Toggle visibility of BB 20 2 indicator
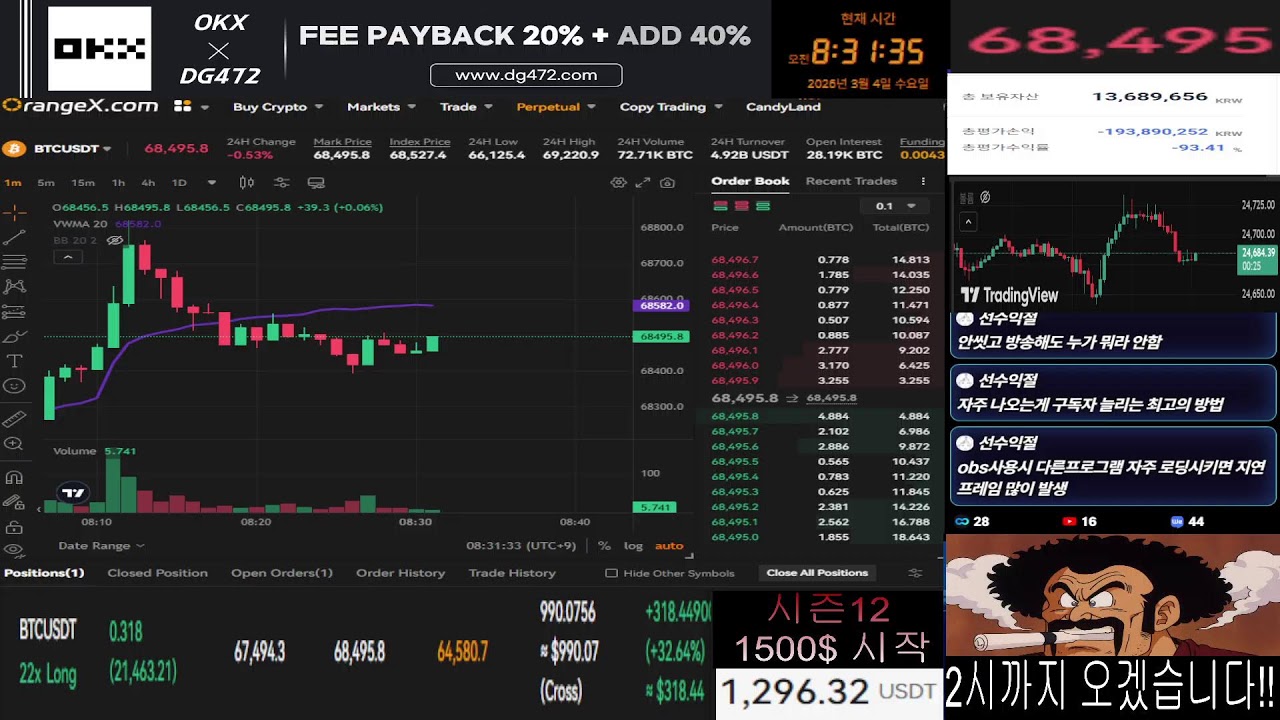The image size is (1280, 720). (115, 240)
